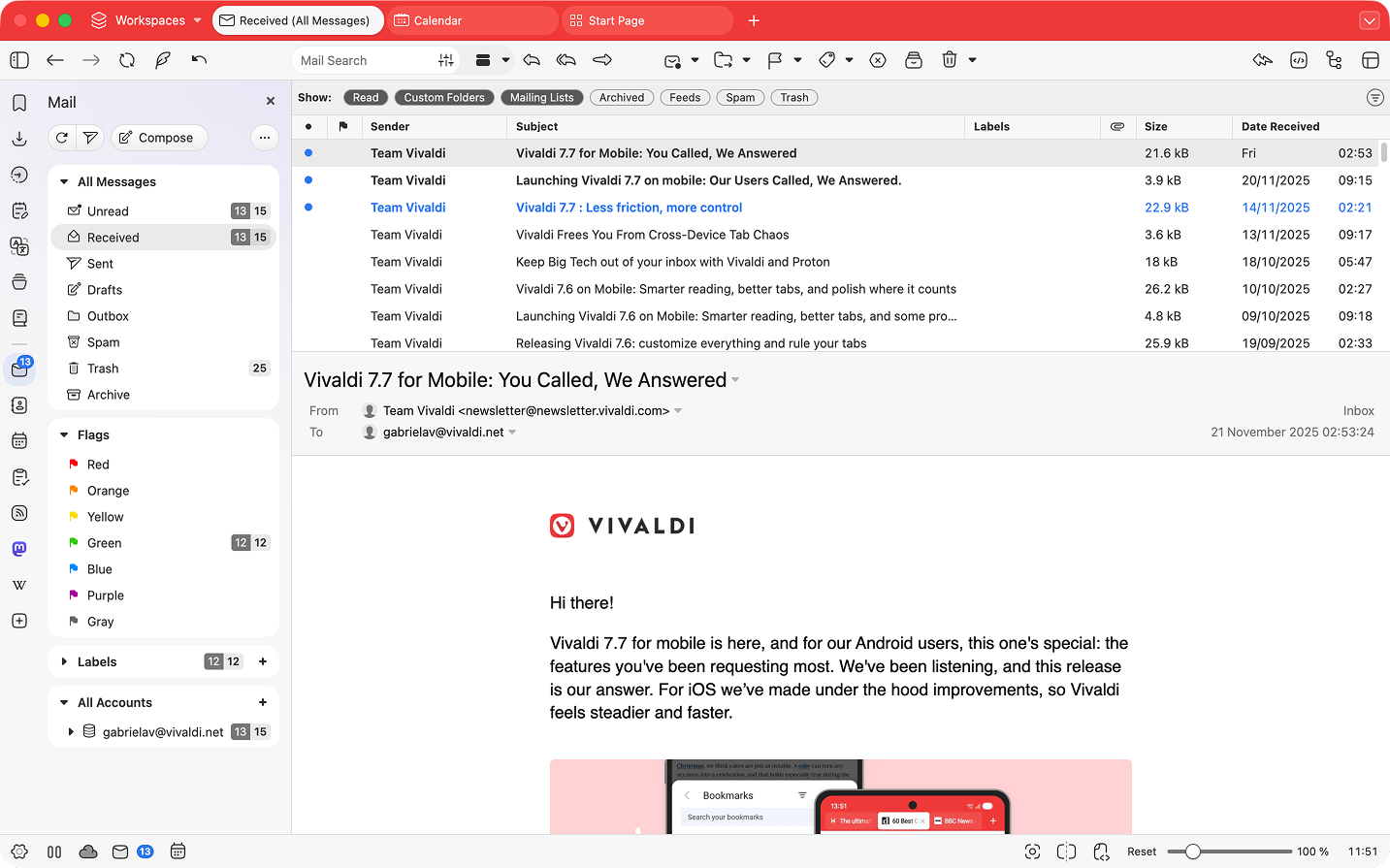Click the zoom Reset button
Image resolution: width=1390 pixels, height=868 pixels.
[1141, 852]
